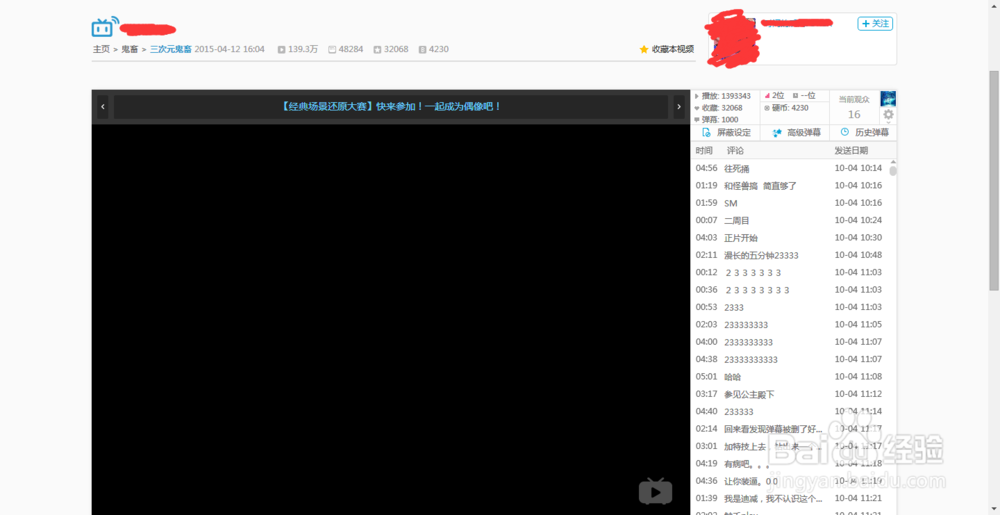
Task: Select the danmaku row 回来看发现弹幕被删了好...
Action: tap(790, 429)
